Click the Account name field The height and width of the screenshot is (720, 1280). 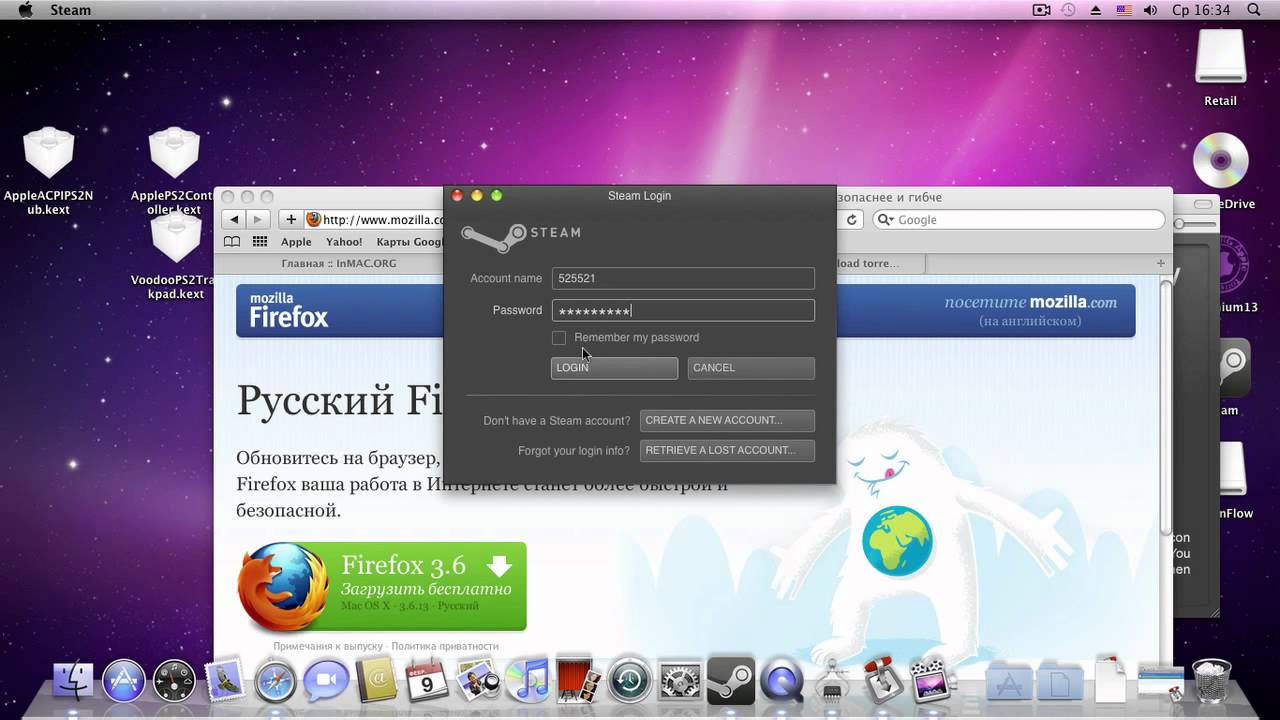coord(683,279)
